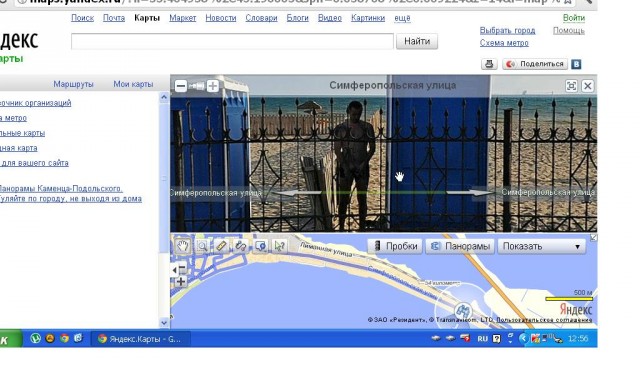This screenshot has height=375, width=640.
Task: Open the Словари service link
Action: coord(261,18)
